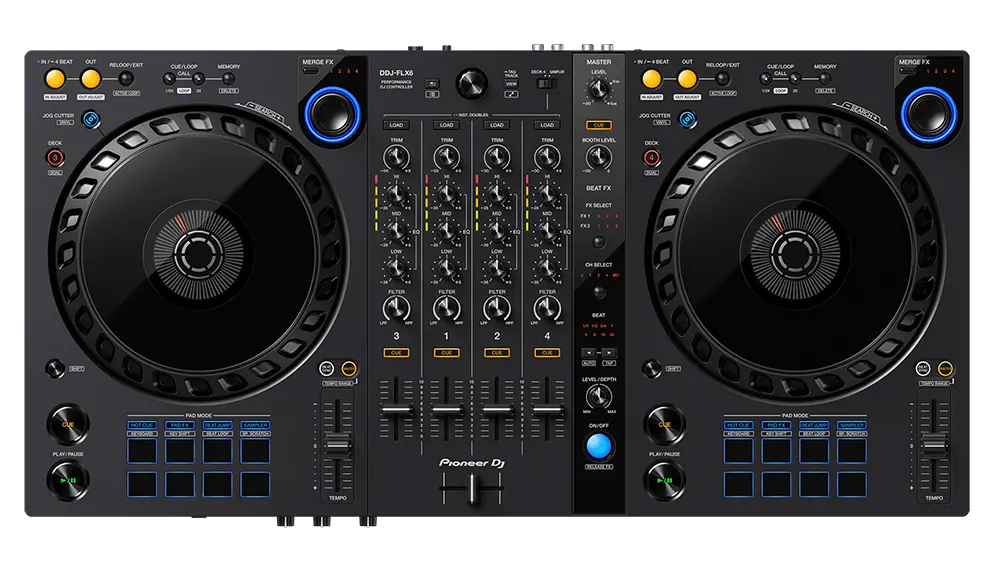Turn Beat FX on with blue ON/OFF button

tap(598, 446)
